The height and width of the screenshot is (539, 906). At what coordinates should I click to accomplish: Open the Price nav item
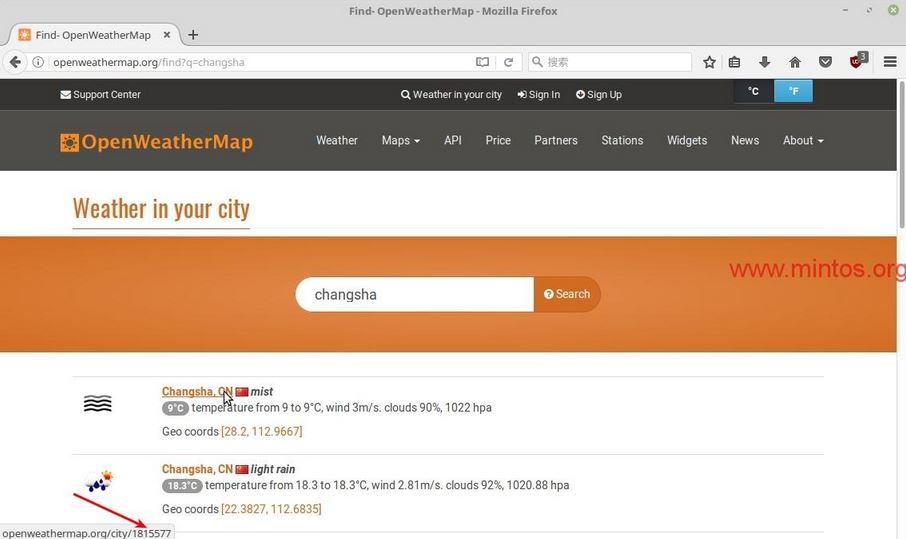pyautogui.click(x=498, y=140)
